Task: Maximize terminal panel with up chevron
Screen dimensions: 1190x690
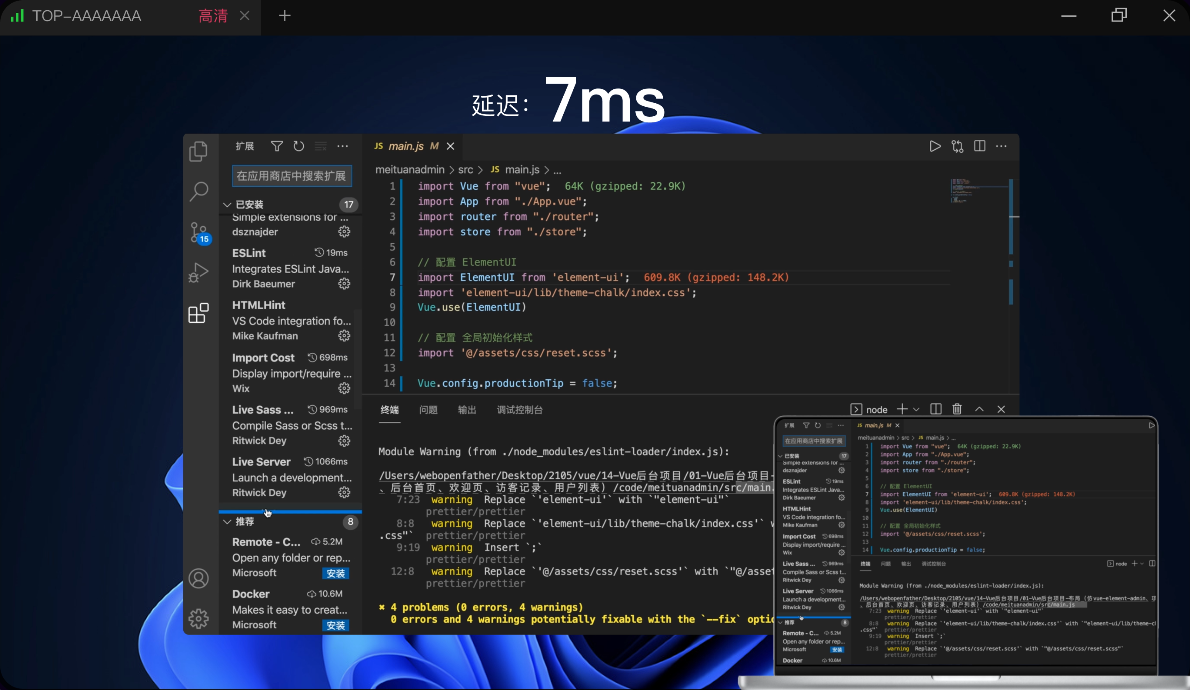Action: [979, 409]
